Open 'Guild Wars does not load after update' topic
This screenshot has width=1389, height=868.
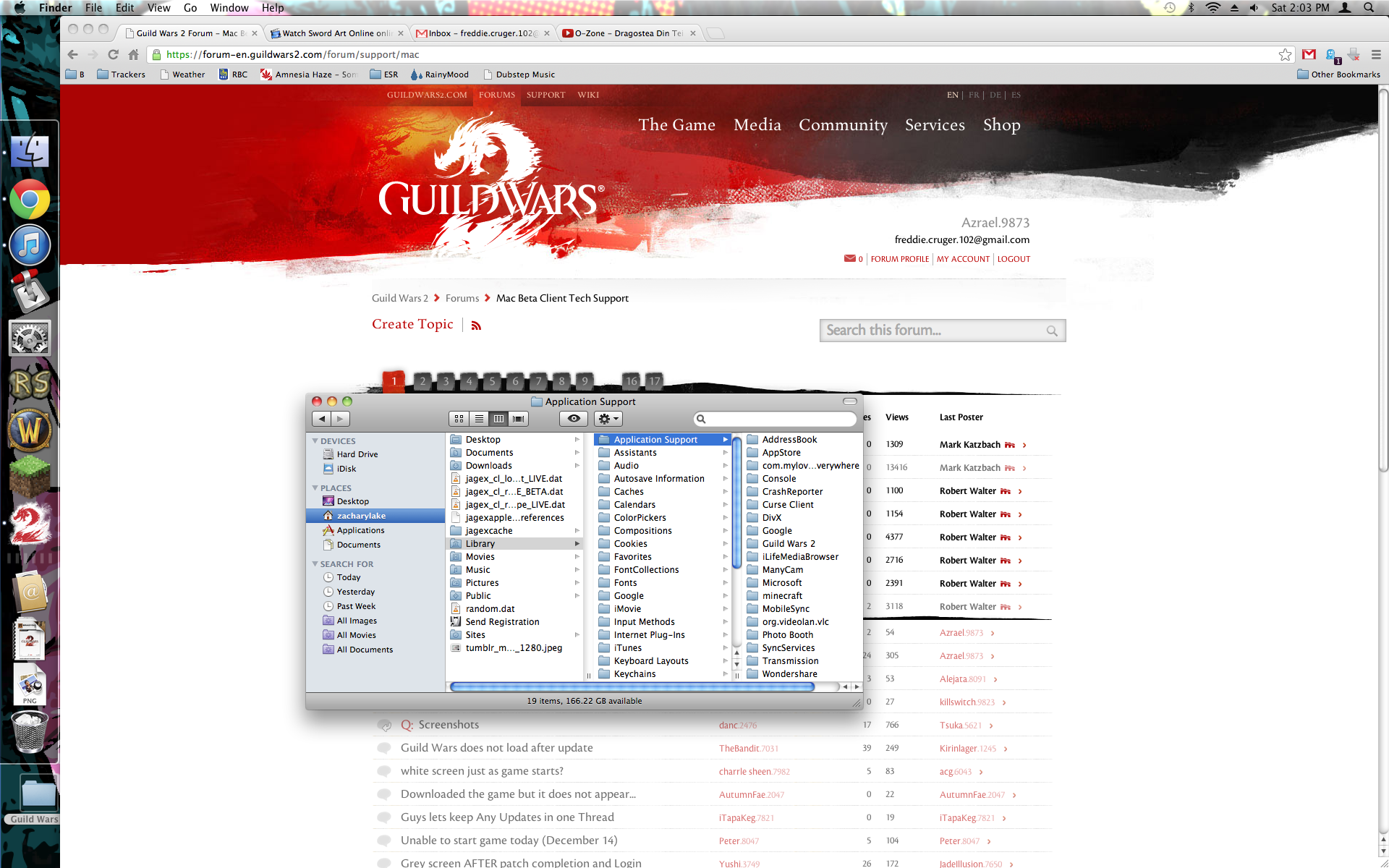coord(496,748)
